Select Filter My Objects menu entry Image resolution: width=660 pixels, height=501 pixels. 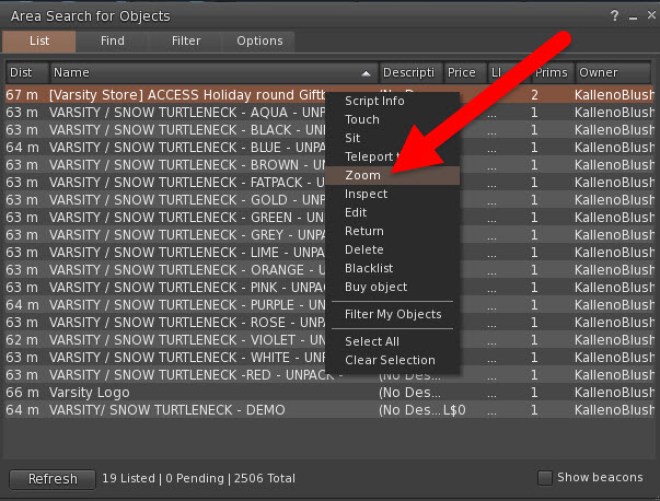pyautogui.click(x=392, y=314)
